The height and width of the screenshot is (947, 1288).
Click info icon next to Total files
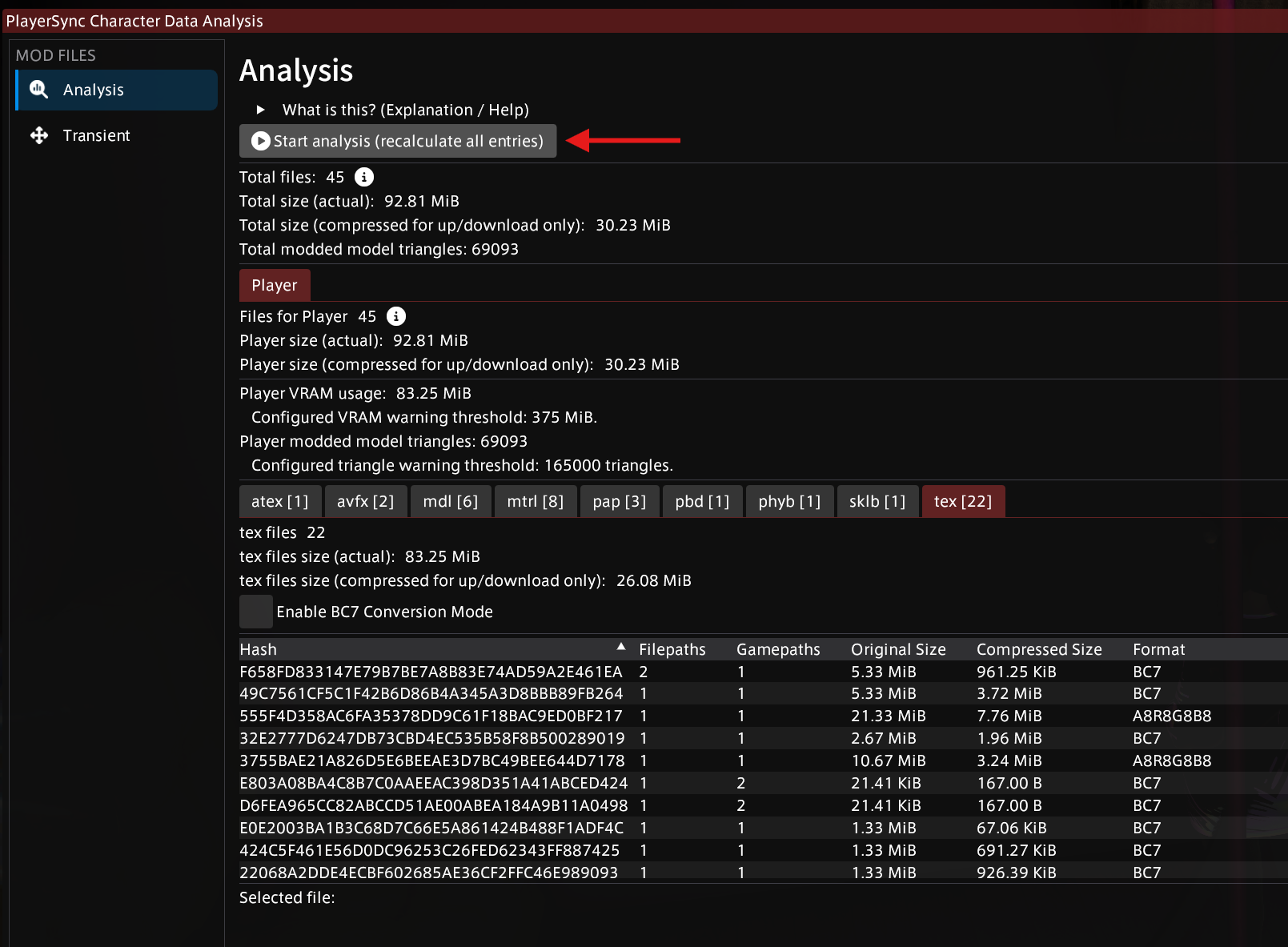[364, 177]
